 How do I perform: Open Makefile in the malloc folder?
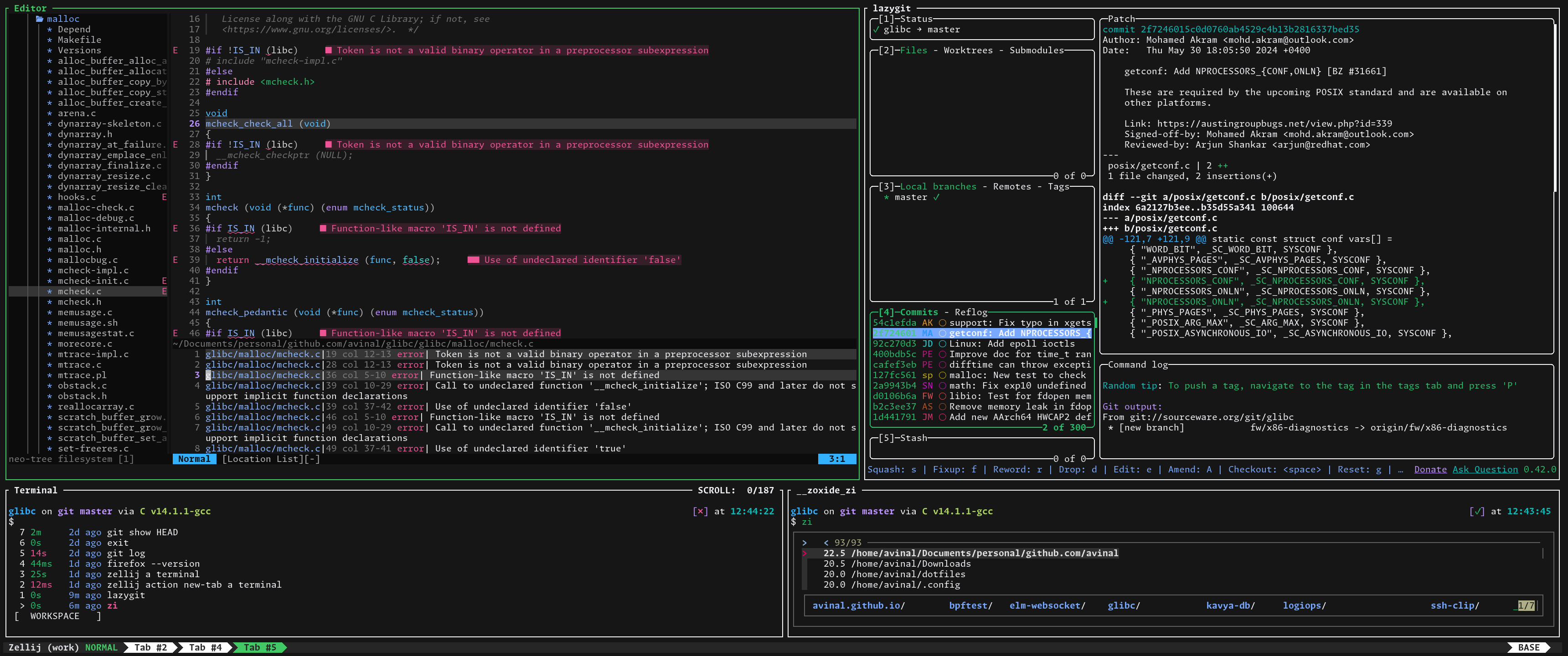[x=79, y=40]
